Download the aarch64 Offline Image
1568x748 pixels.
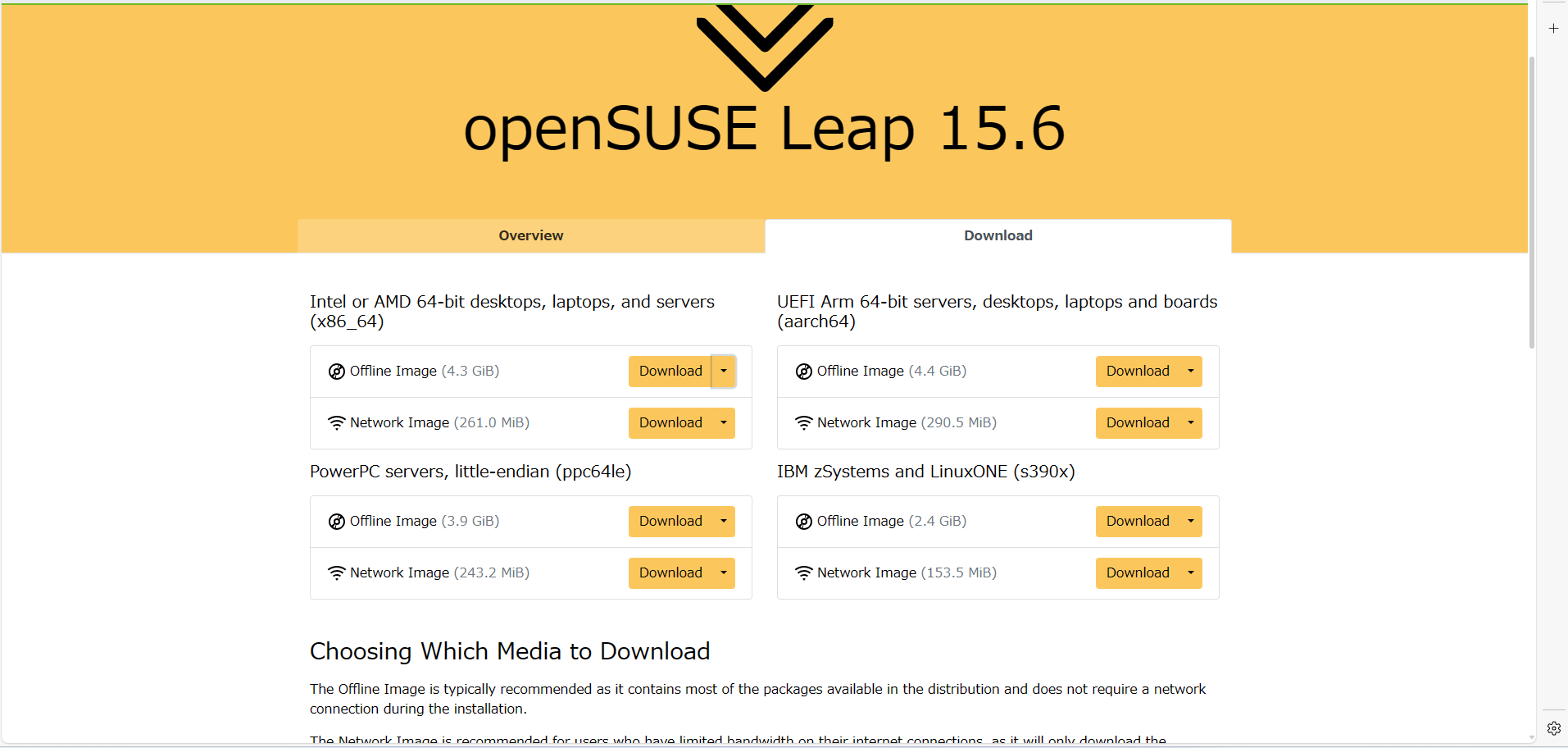1138,371
